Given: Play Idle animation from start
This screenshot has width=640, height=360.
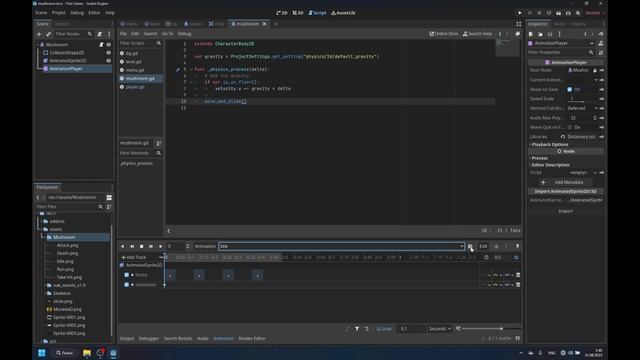Looking at the screenshot, I should [x=151, y=247].
